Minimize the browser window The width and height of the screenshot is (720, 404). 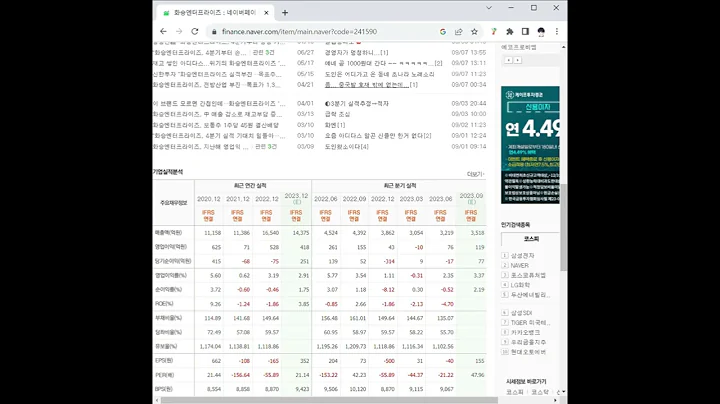[x=511, y=8]
